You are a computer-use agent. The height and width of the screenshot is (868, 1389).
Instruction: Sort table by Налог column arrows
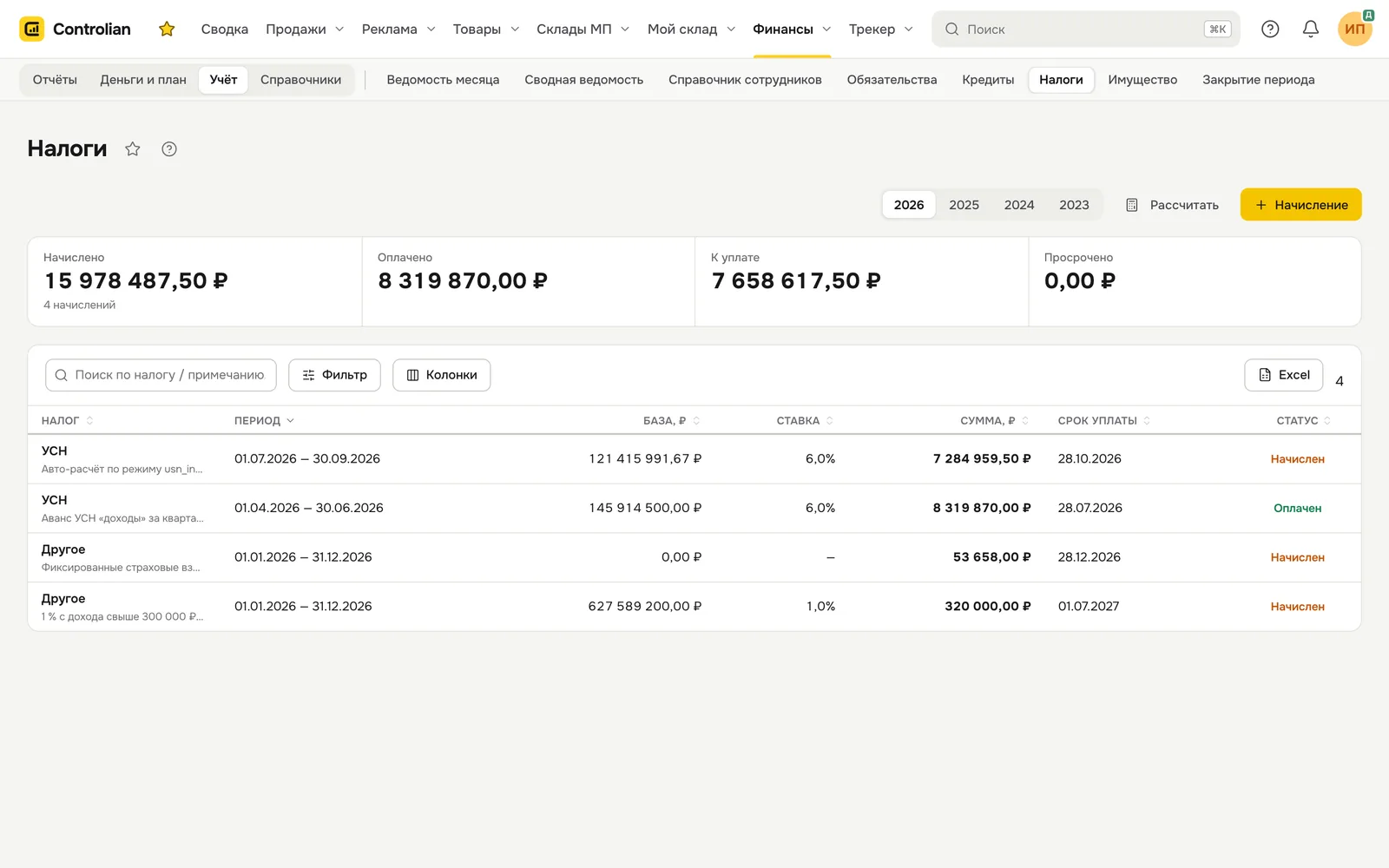[89, 421]
